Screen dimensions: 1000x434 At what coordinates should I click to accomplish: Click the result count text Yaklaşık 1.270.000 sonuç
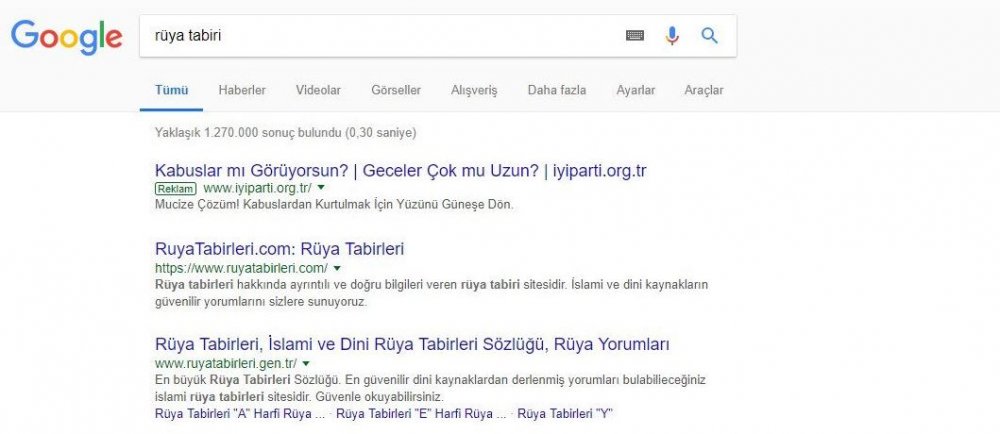(x=285, y=133)
